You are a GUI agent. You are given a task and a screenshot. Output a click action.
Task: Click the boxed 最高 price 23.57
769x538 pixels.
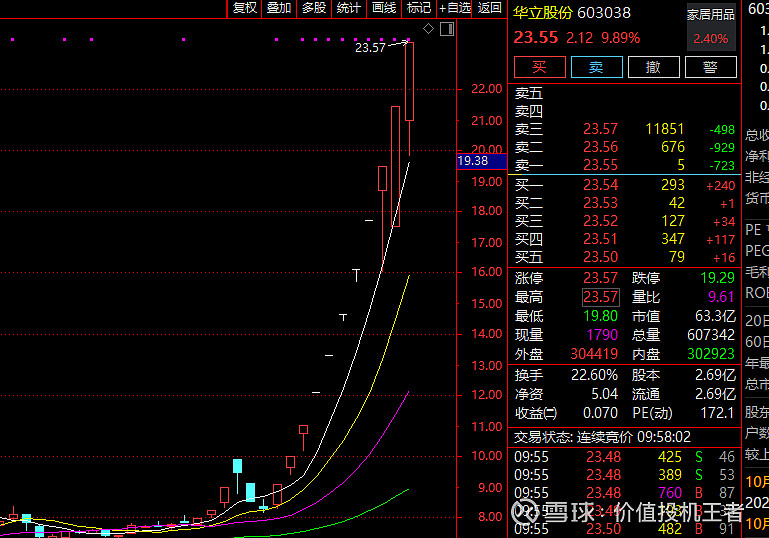click(601, 297)
